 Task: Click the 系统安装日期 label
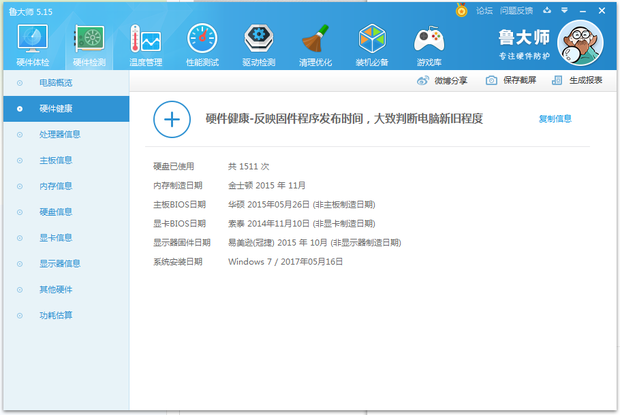click(178, 262)
